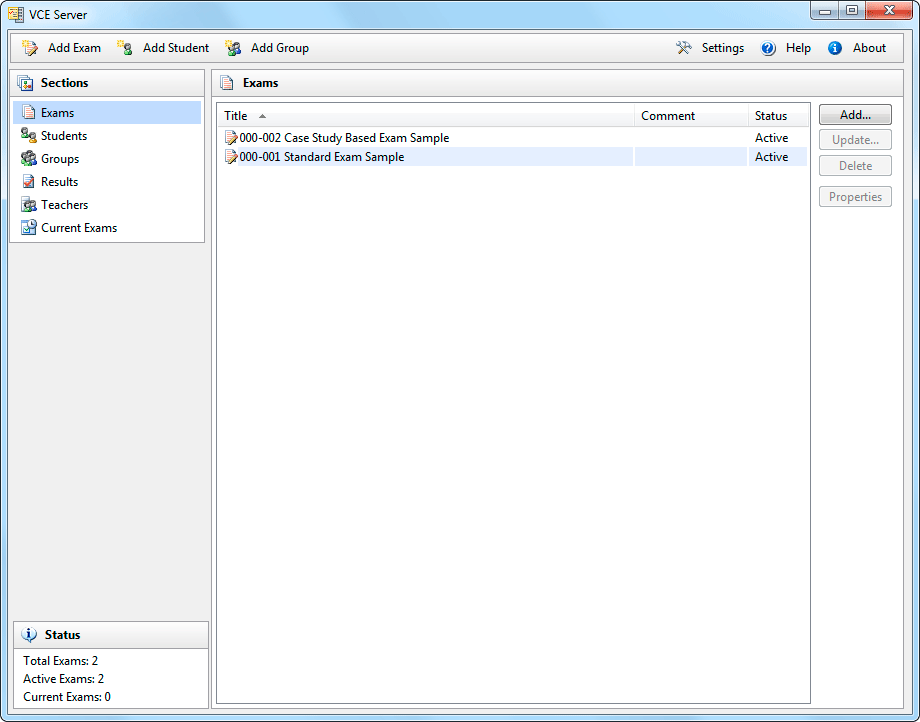The image size is (920, 722).
Task: Sort by the Comment column header
Action: tap(691, 116)
